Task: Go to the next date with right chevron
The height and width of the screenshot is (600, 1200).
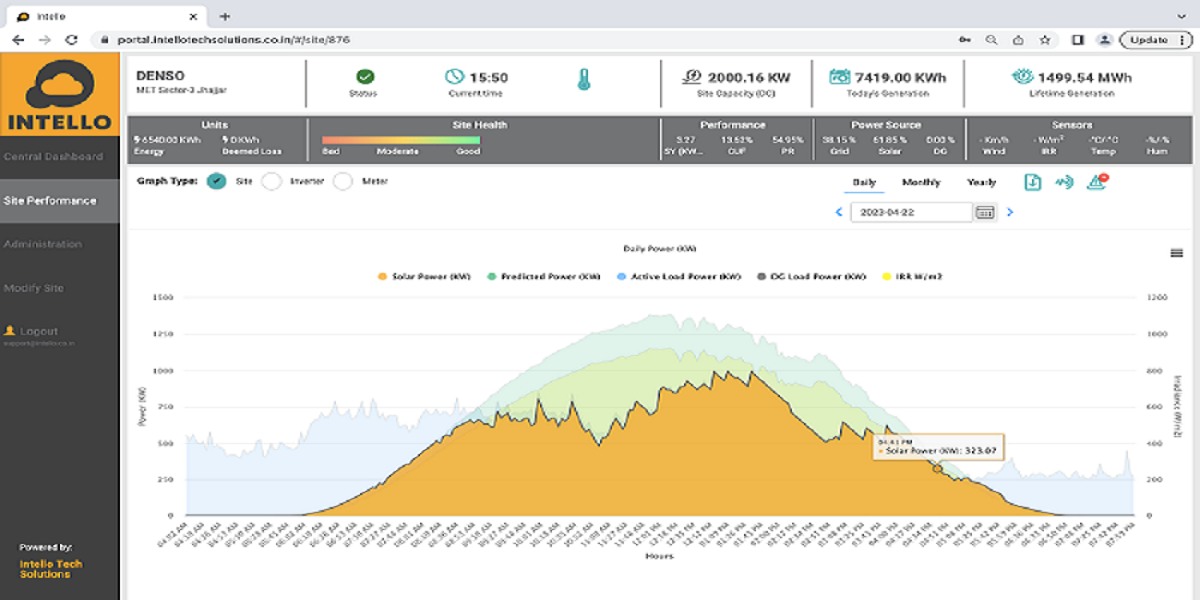Action: pyautogui.click(x=1010, y=212)
